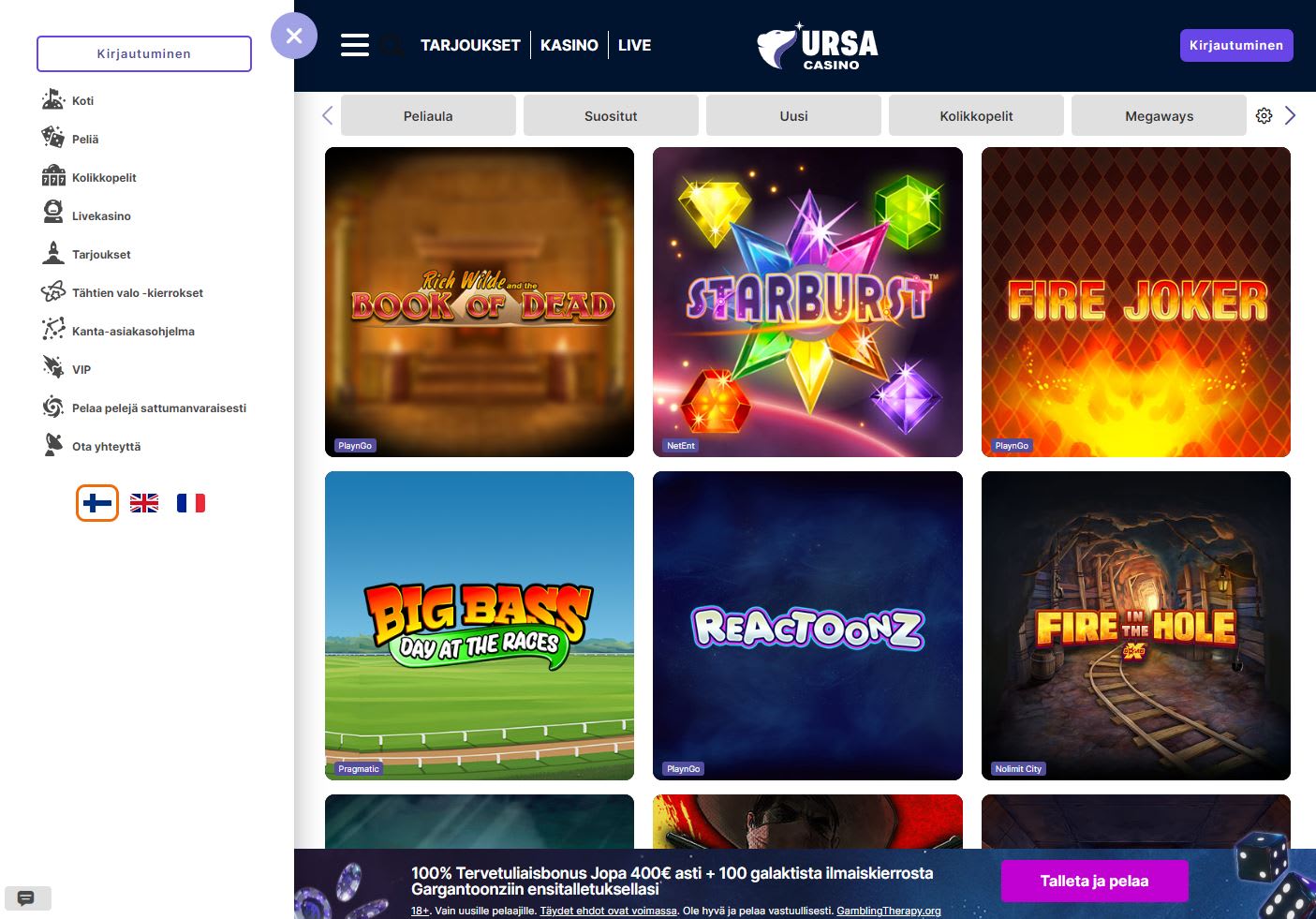Open Starburst game thumbnail

click(x=807, y=302)
